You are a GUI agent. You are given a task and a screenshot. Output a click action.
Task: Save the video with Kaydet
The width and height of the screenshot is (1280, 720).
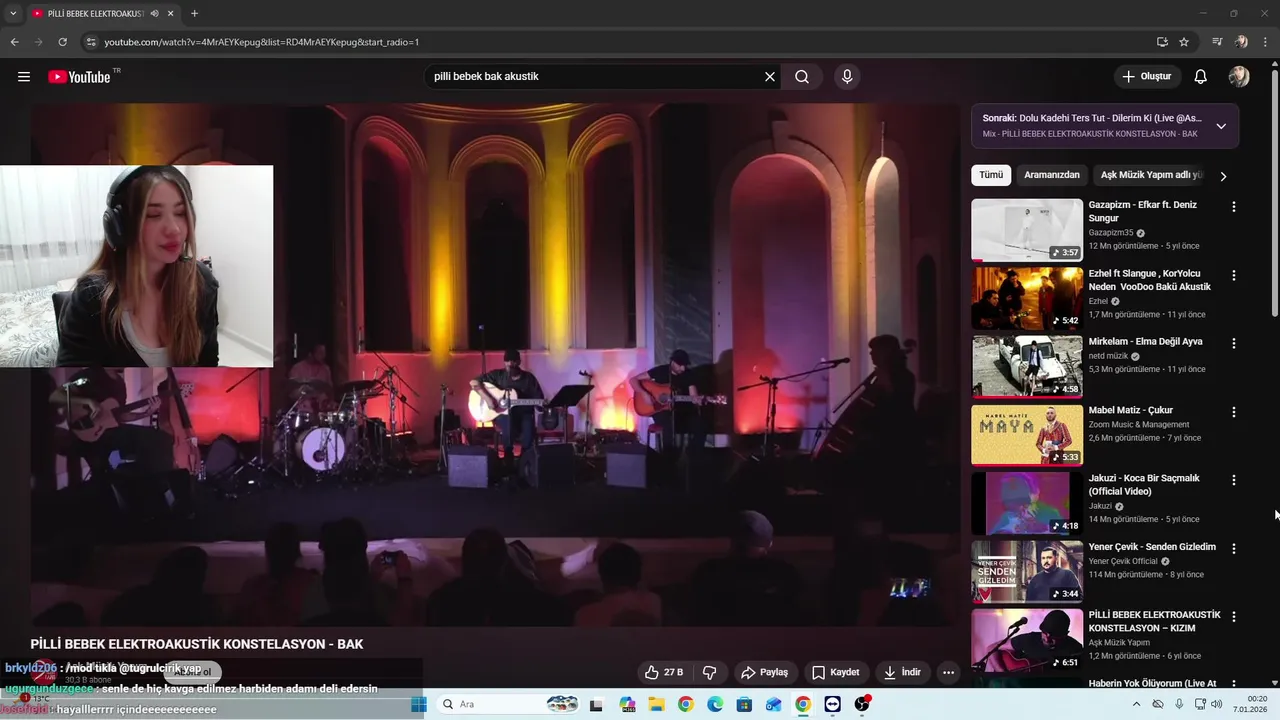[836, 672]
